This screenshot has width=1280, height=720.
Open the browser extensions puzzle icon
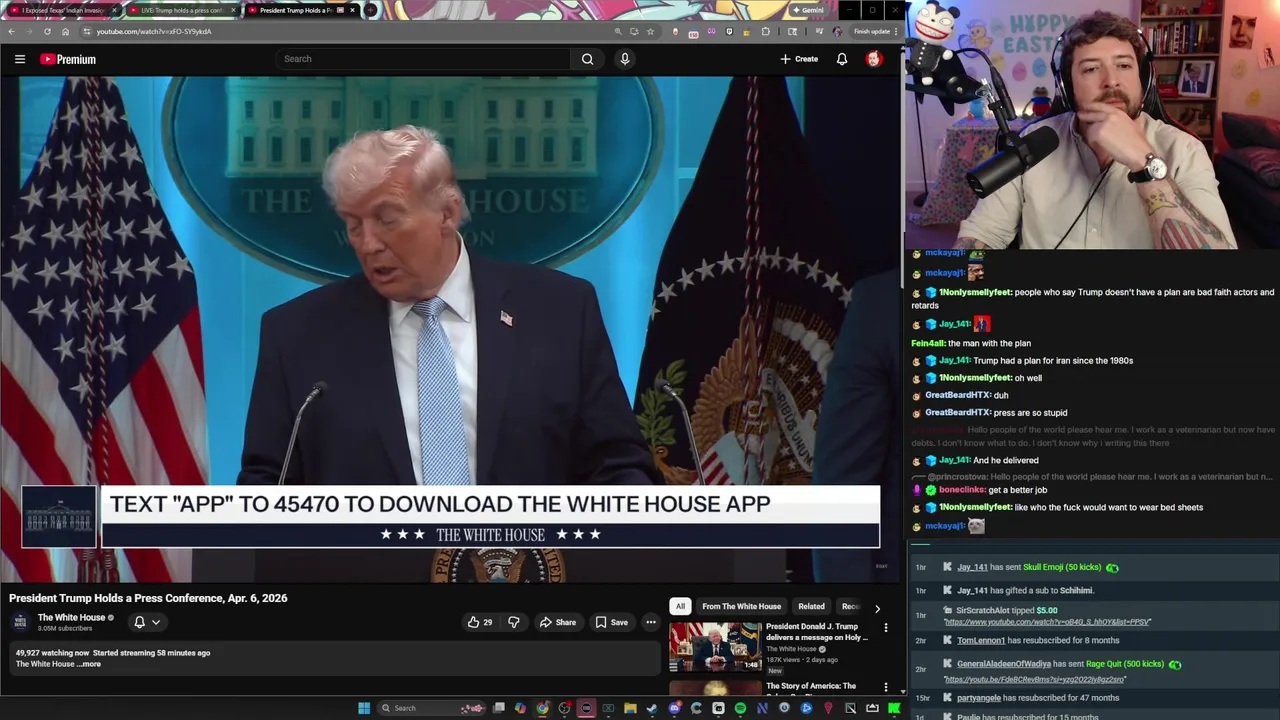click(x=766, y=31)
